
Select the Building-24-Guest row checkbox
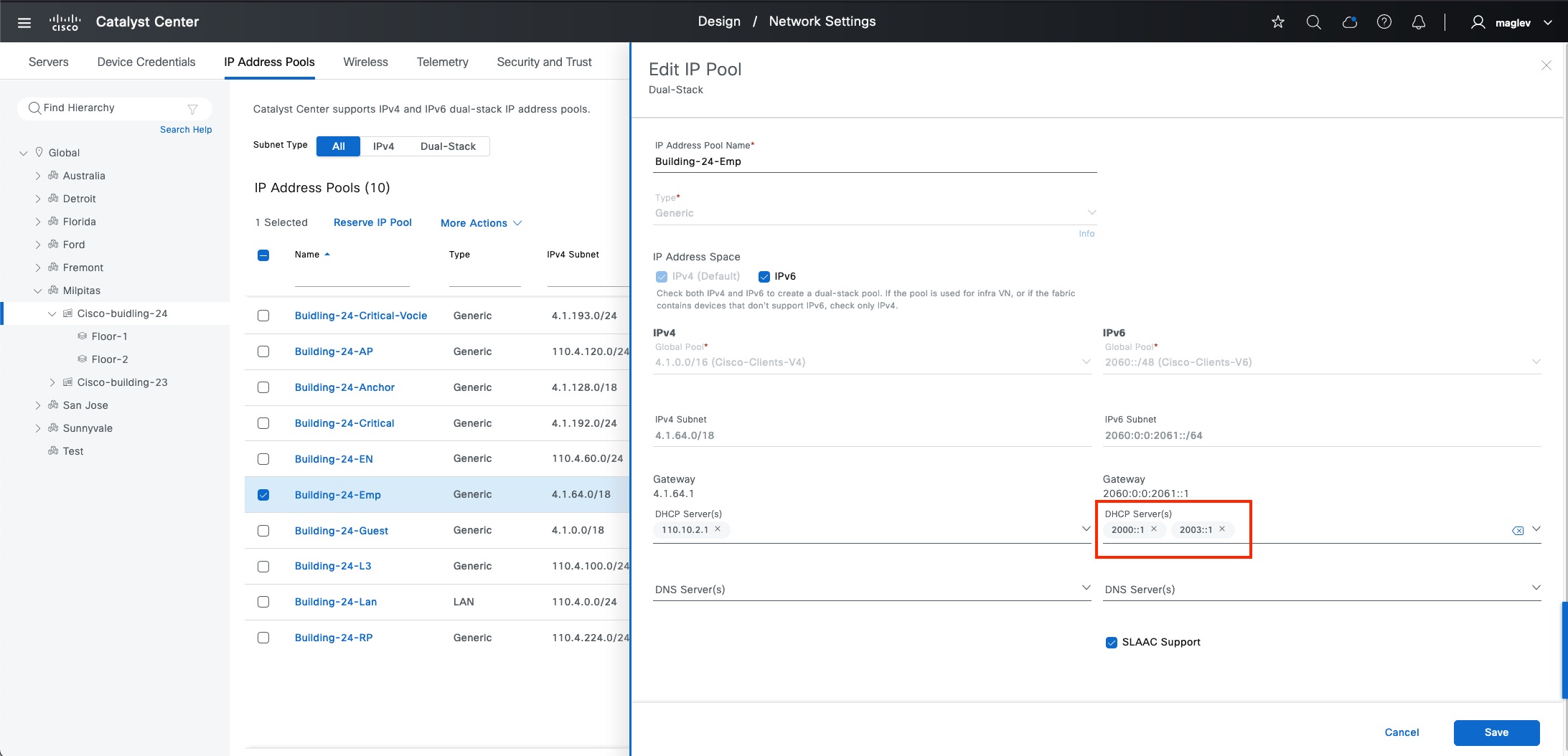263,531
